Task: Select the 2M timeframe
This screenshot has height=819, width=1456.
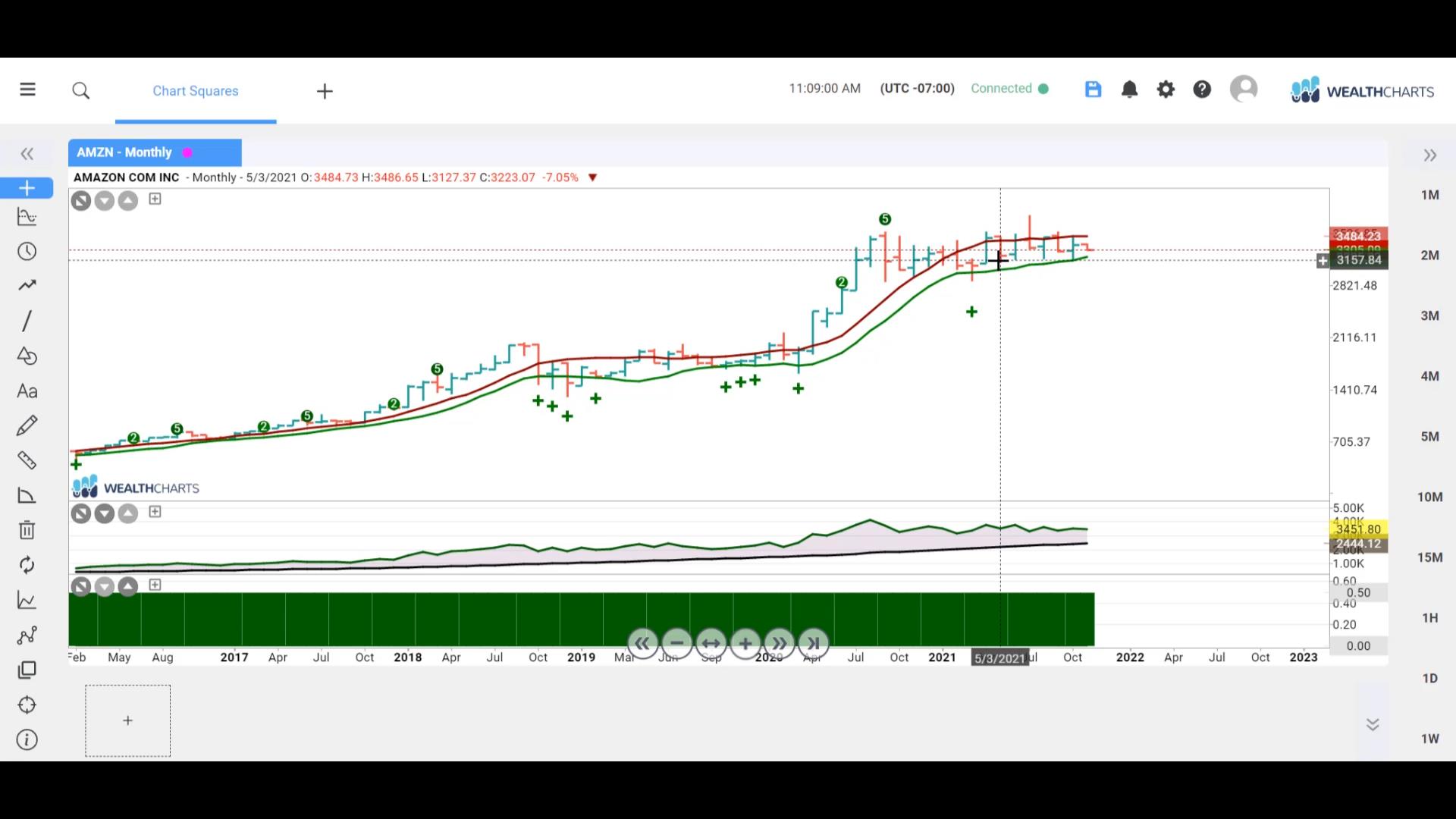Action: [1430, 256]
